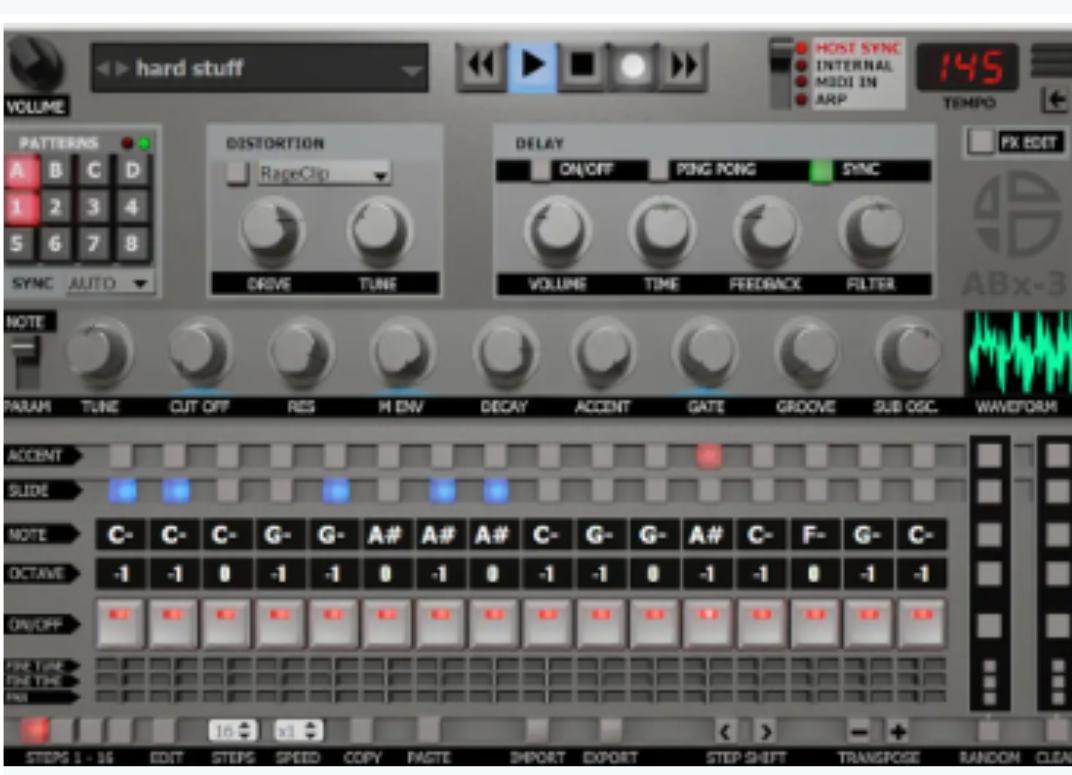Image resolution: width=1072 pixels, height=775 pixels.
Task: Click the record button
Action: pyautogui.click(x=633, y=66)
